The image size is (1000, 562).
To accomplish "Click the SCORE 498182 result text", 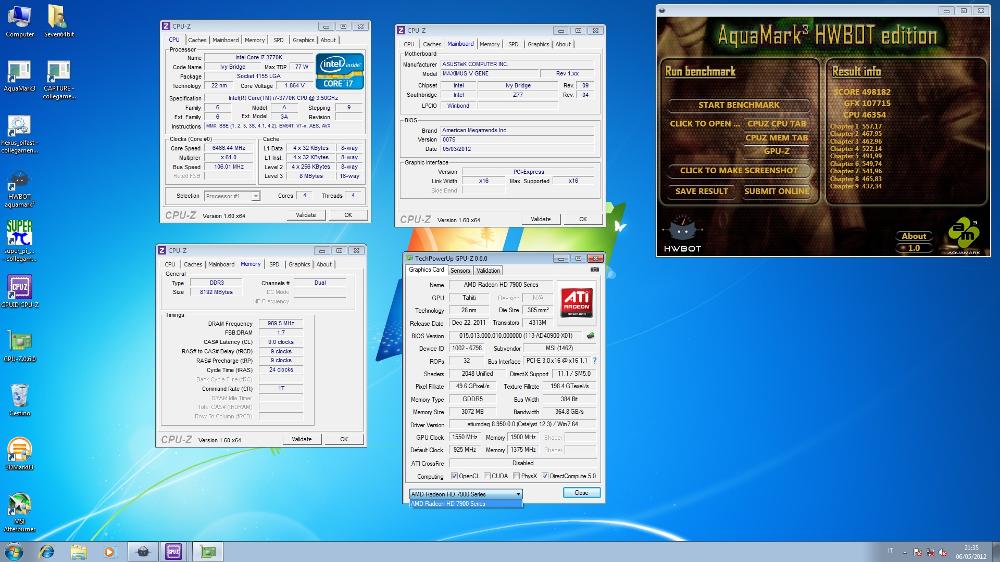I will tap(862, 92).
